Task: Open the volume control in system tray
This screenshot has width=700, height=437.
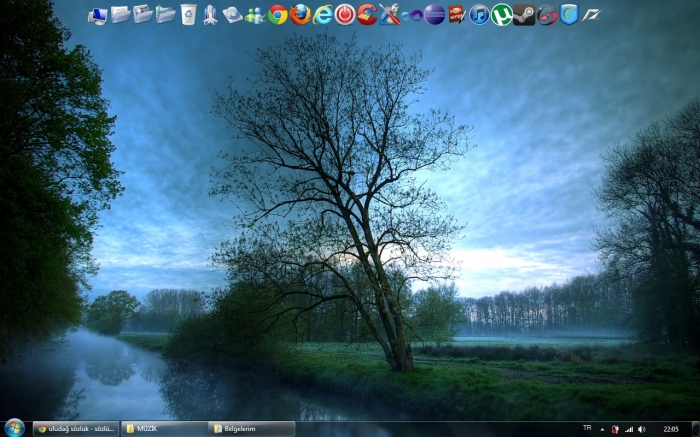Action: tap(641, 429)
